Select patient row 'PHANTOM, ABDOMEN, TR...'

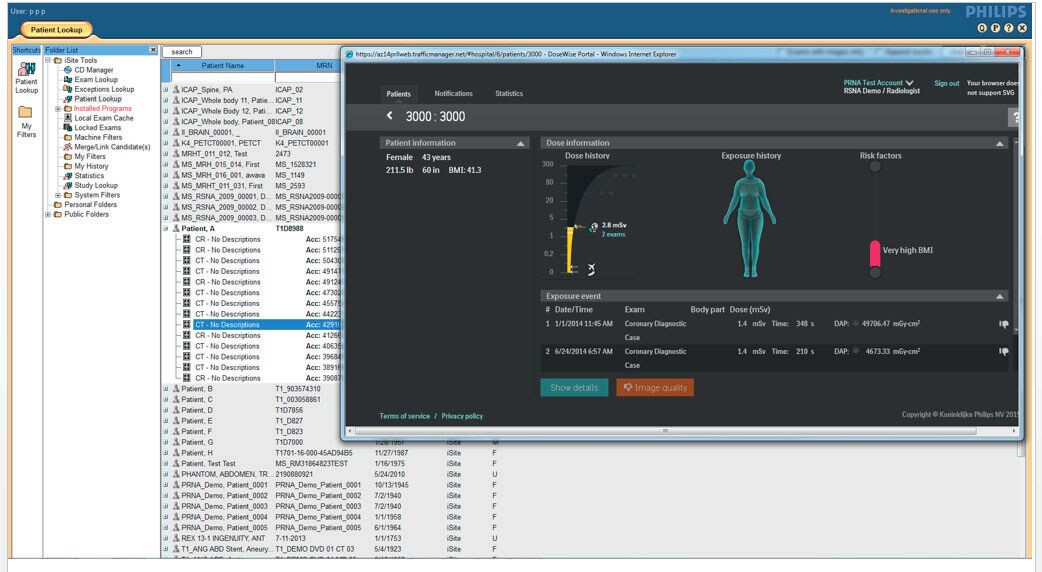(332, 474)
